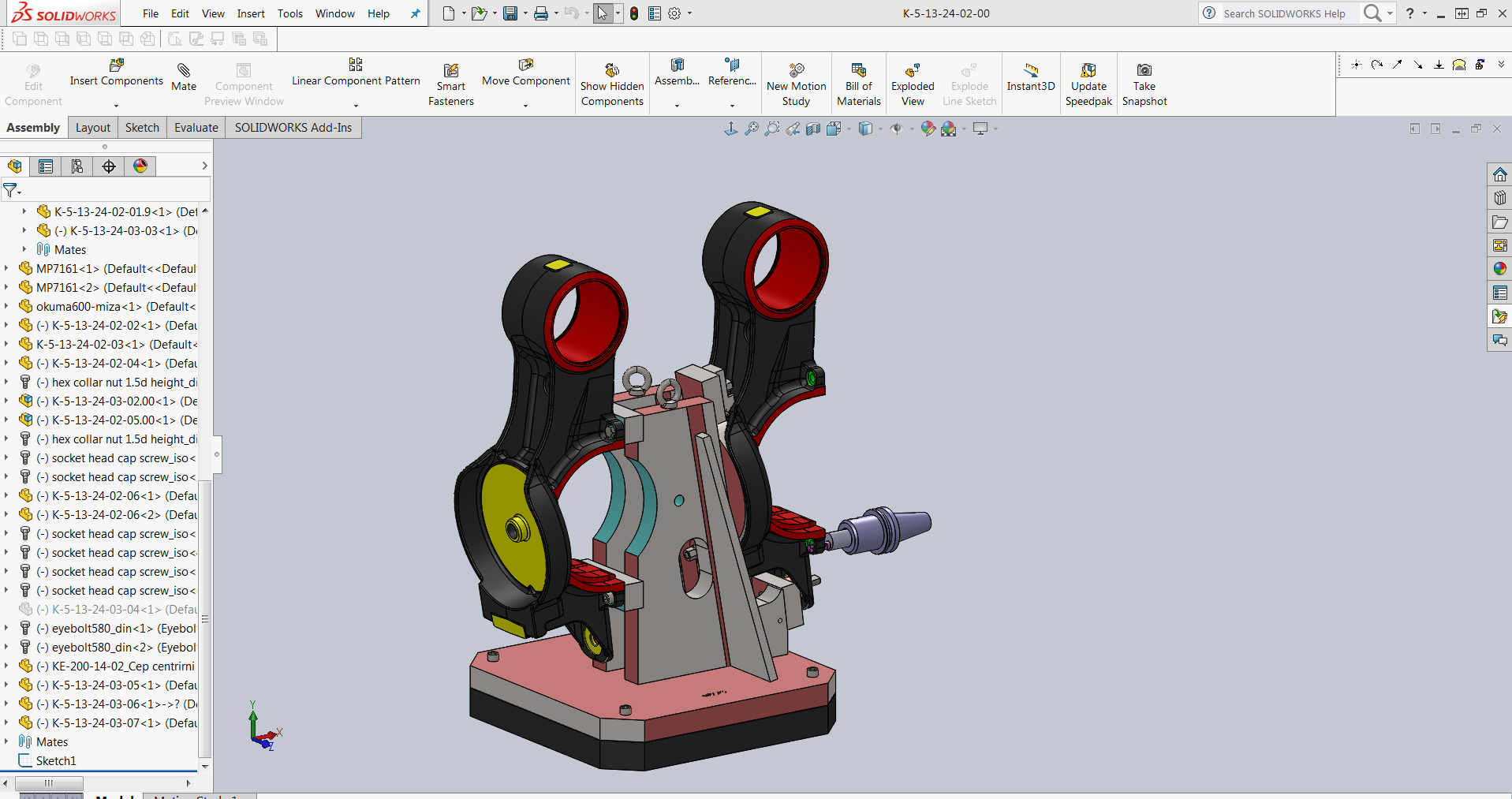Screen dimensions: 1512x799
Task: Create an Exploded View
Action: [913, 85]
